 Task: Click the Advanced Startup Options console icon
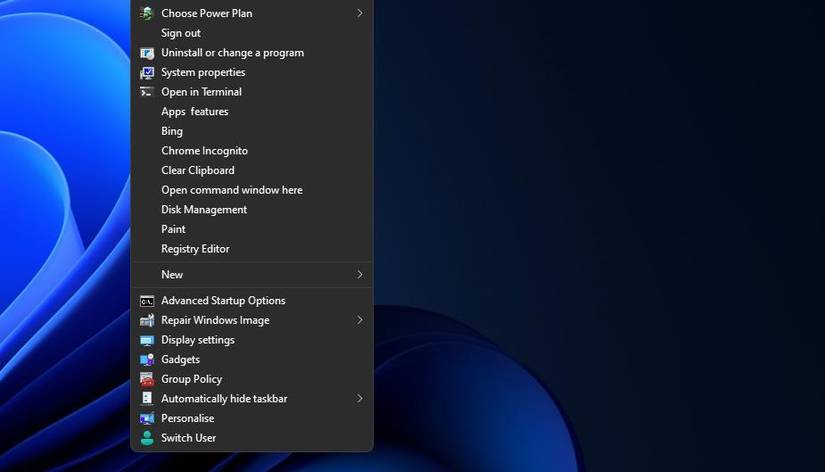pyautogui.click(x=147, y=301)
